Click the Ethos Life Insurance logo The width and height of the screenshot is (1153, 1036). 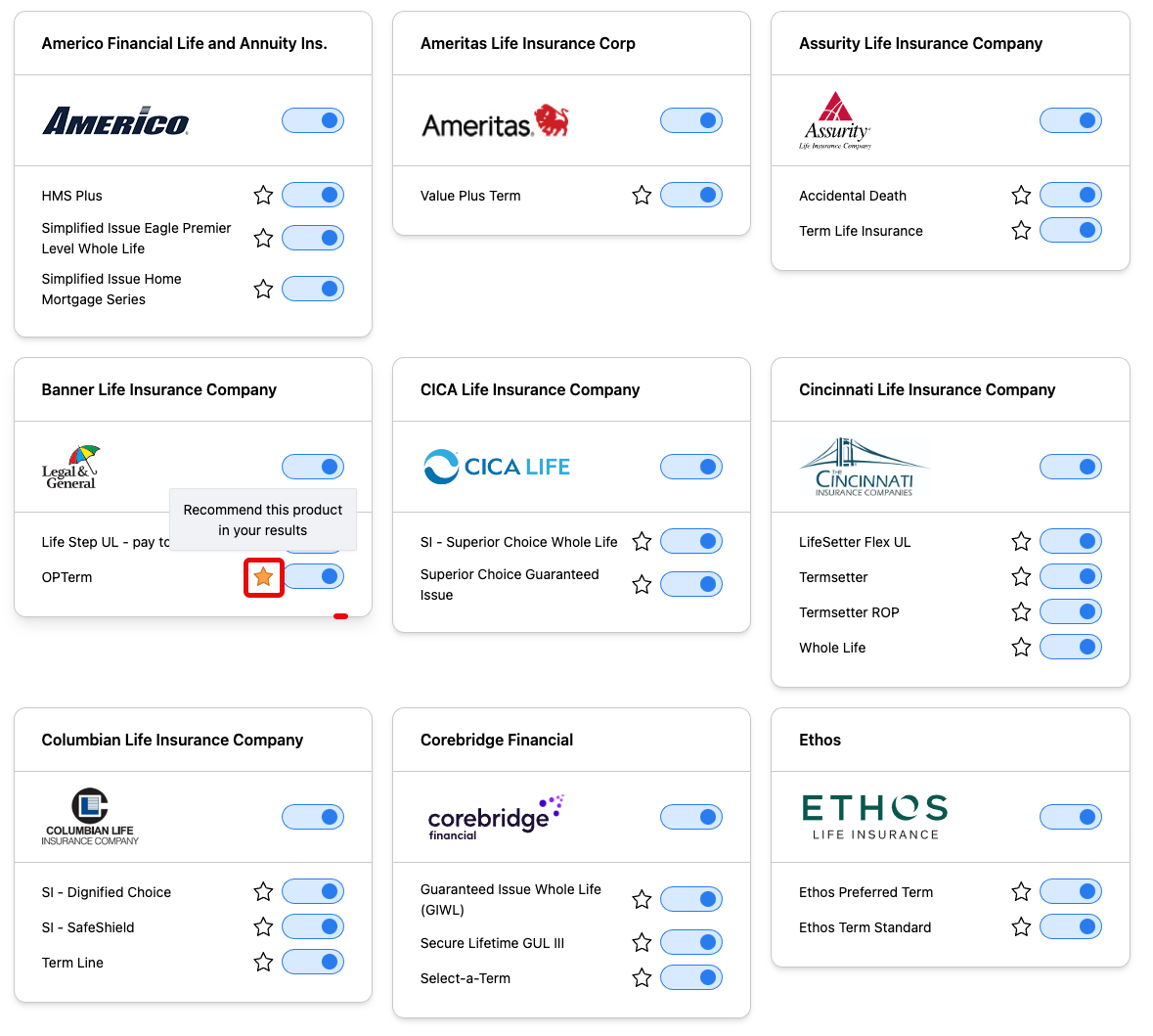pos(874,817)
